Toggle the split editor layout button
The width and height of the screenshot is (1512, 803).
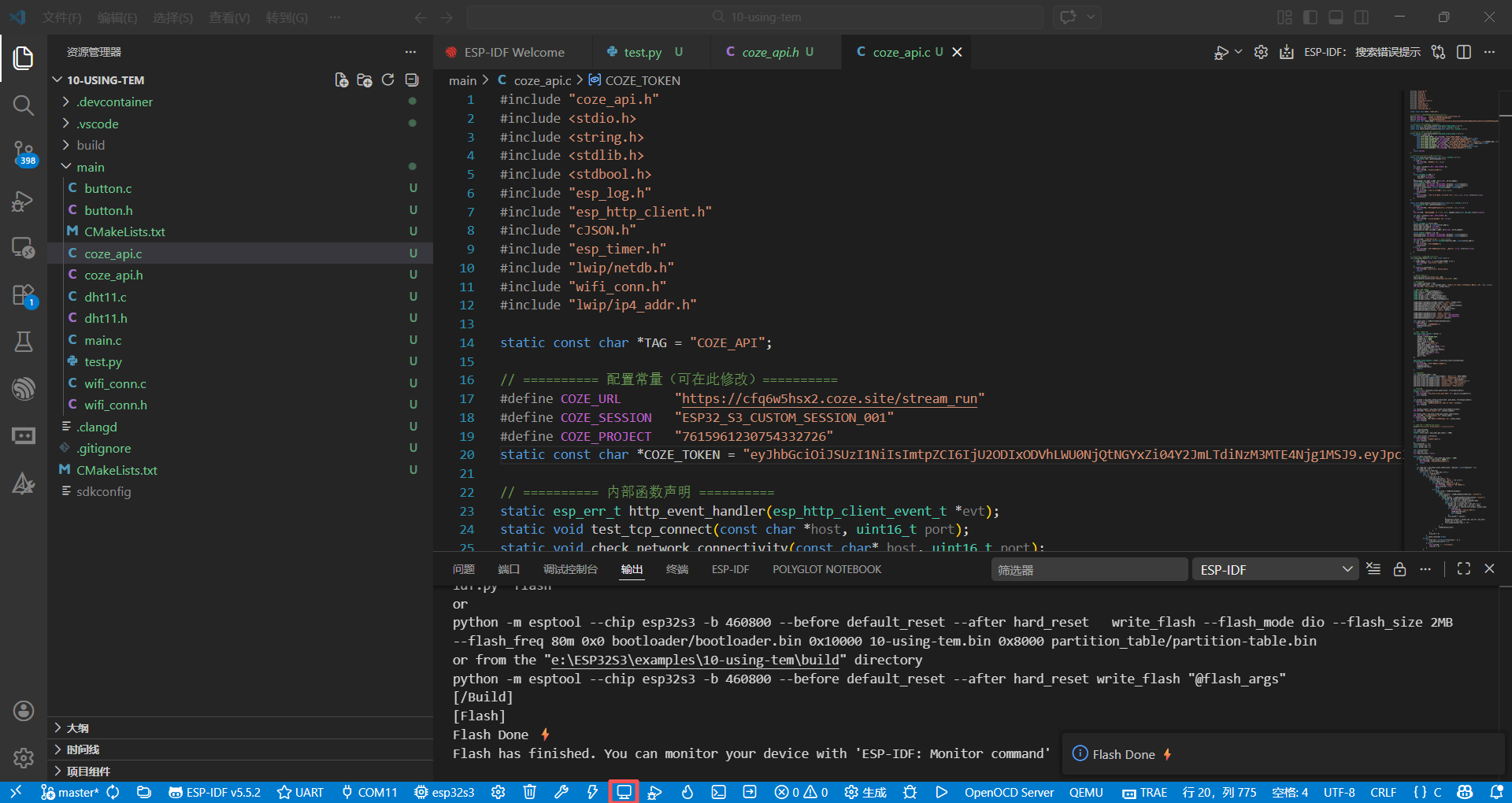point(1464,52)
